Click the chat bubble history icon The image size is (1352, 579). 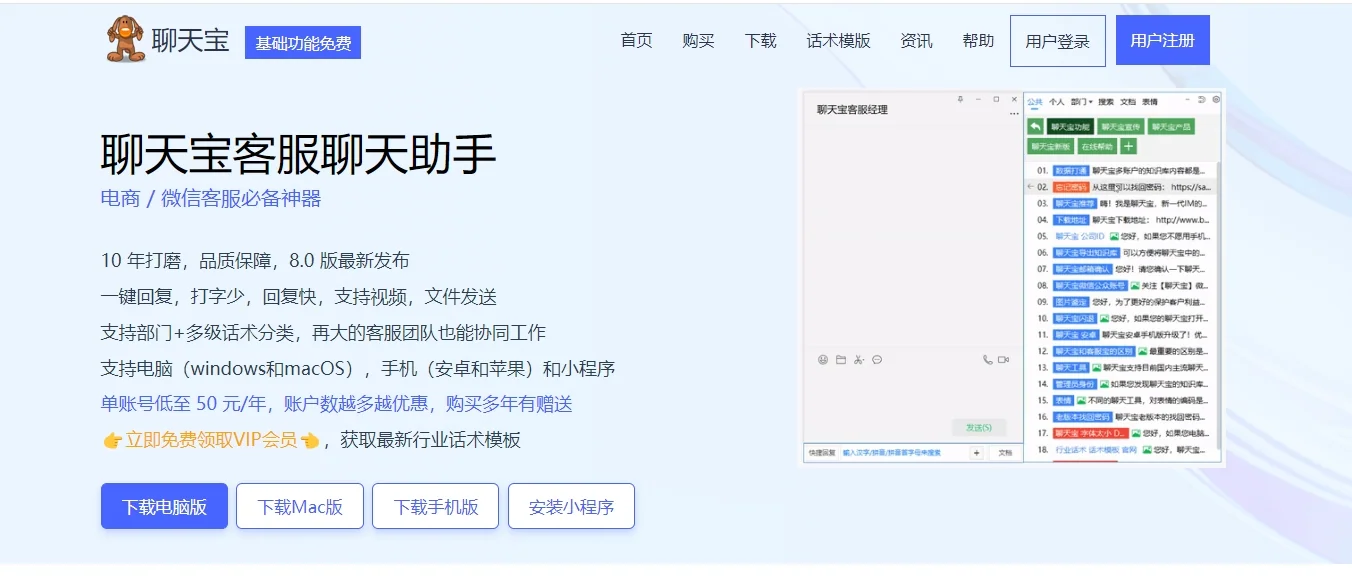(x=877, y=360)
